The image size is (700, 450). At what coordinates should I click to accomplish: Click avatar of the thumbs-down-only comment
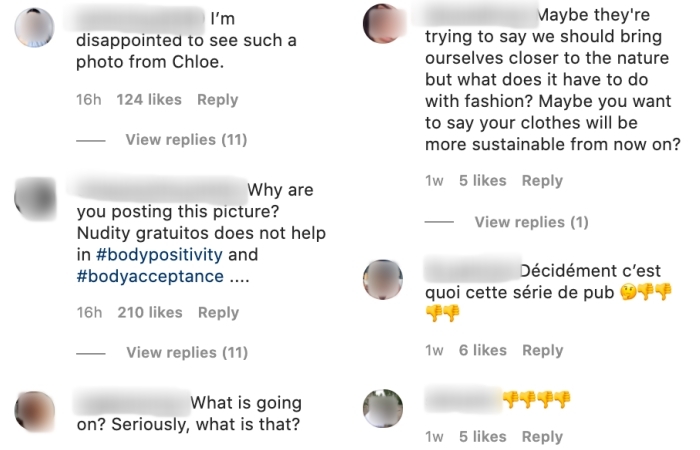[x=383, y=408]
